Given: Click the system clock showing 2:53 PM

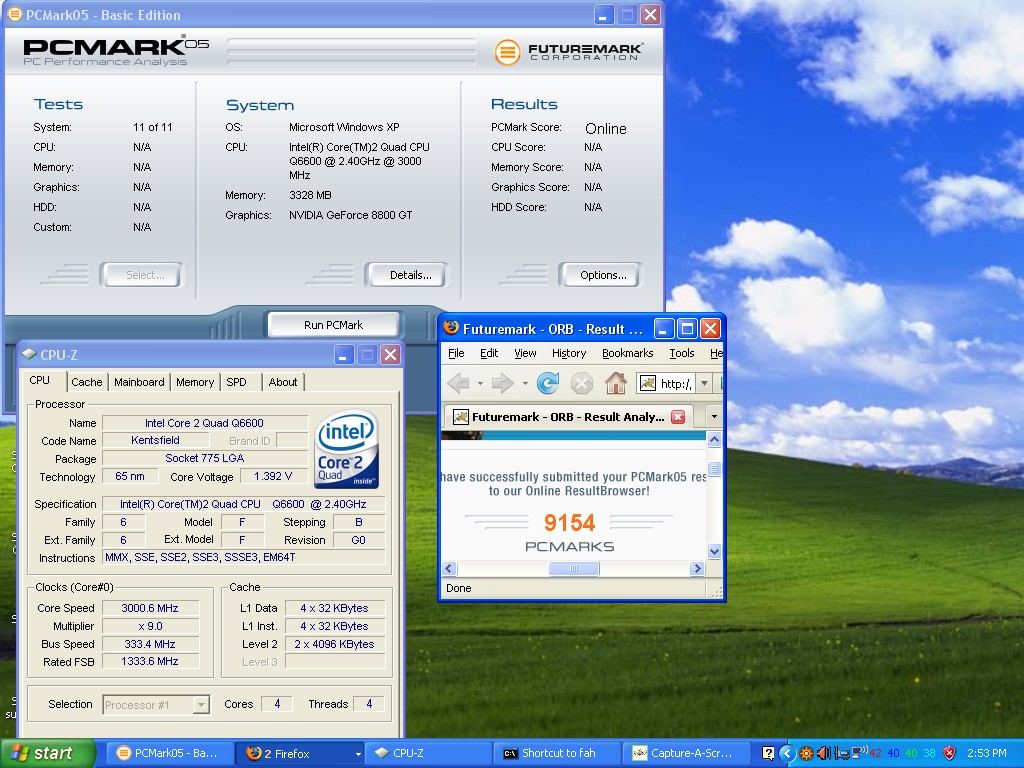Looking at the screenshot, I should click(986, 753).
